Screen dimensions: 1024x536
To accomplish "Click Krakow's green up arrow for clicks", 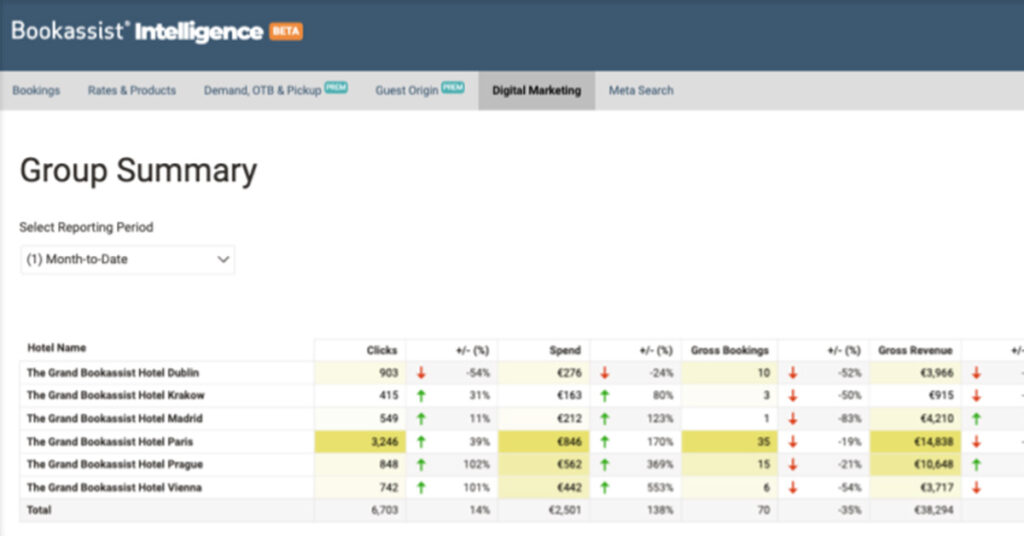I will click(x=421, y=396).
